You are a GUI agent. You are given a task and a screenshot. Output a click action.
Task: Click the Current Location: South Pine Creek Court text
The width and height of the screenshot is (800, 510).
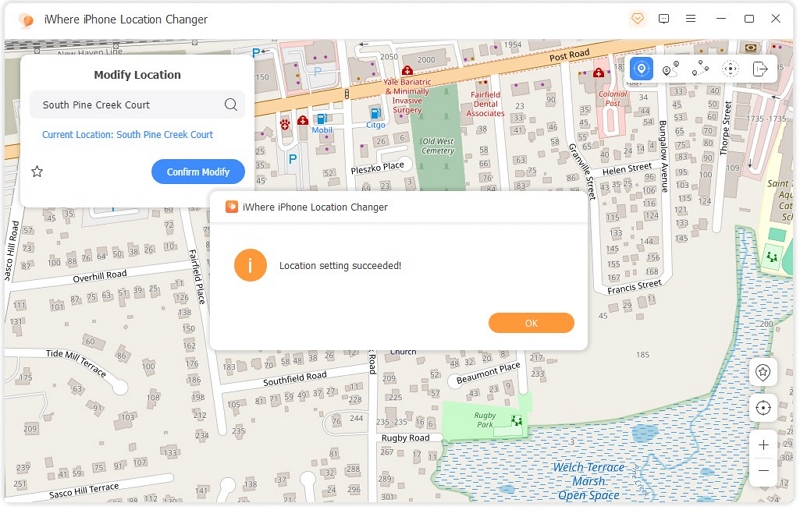coord(127,135)
